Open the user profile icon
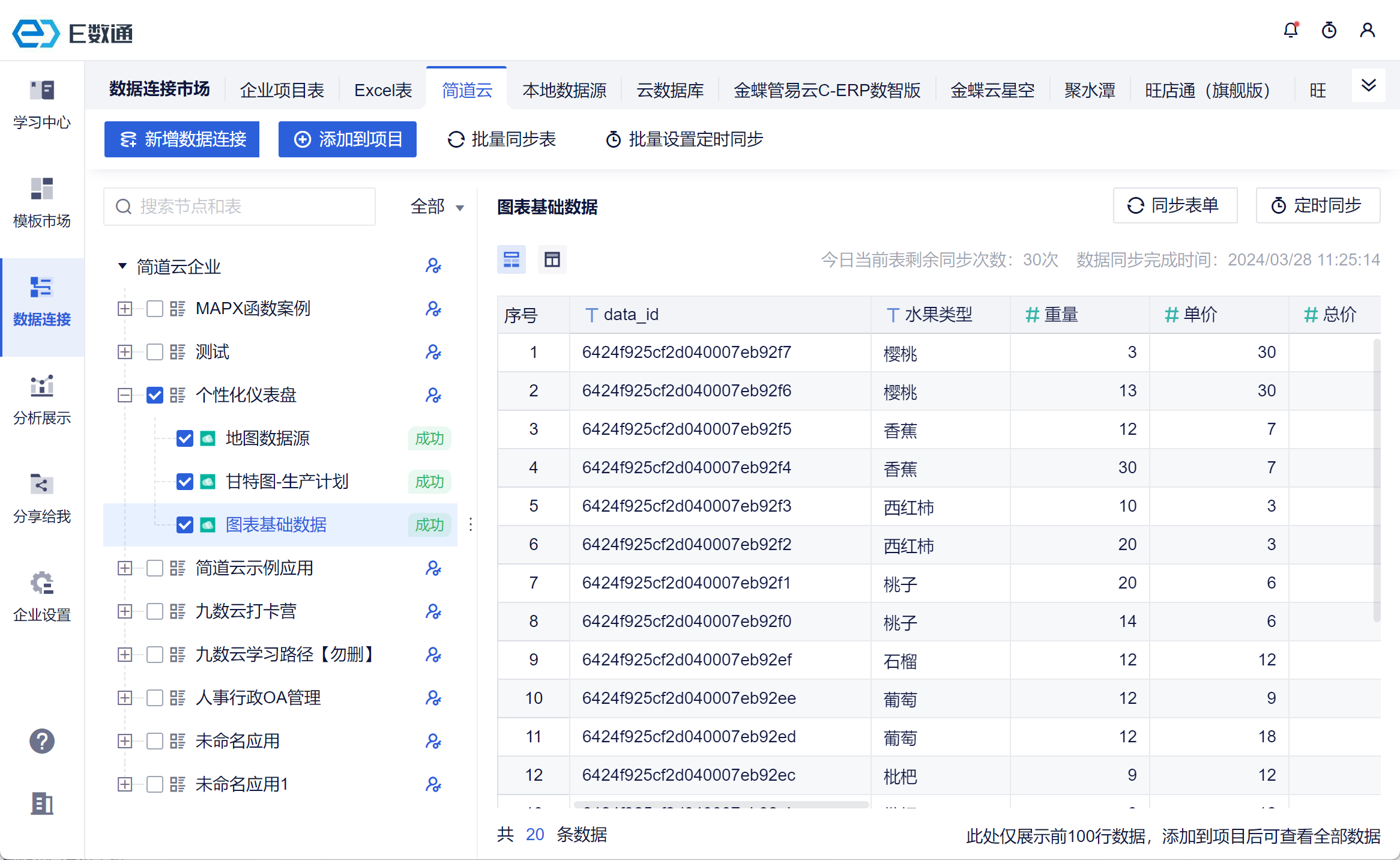The image size is (1400, 860). (x=1367, y=30)
